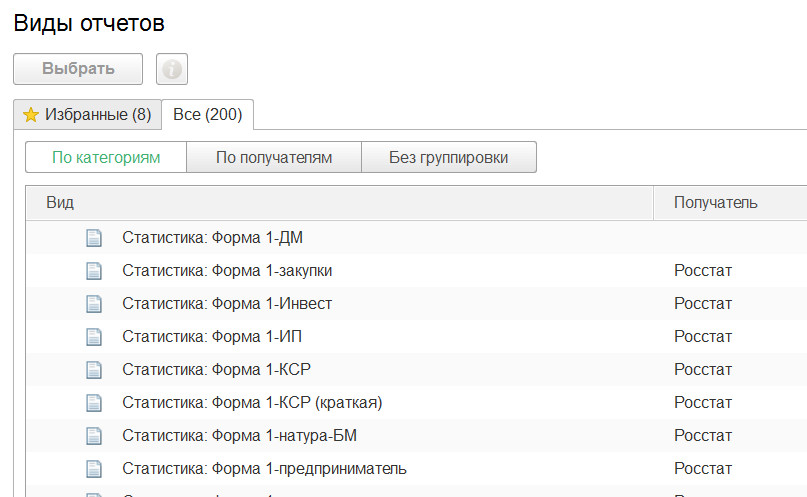Screen dimensions: 807x497
Task: Select the По категориям grouping
Action: pos(106,157)
